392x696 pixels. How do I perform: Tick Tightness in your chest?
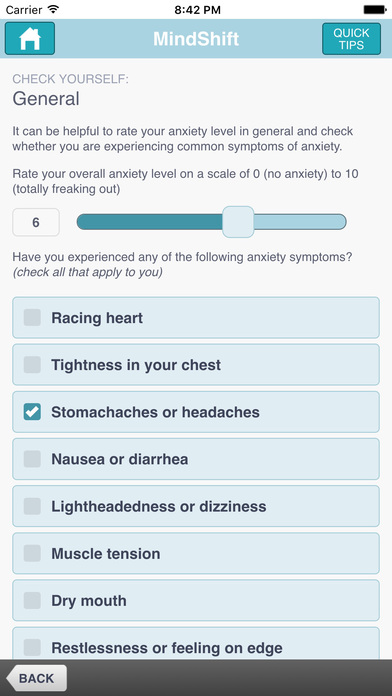pyautogui.click(x=32, y=365)
